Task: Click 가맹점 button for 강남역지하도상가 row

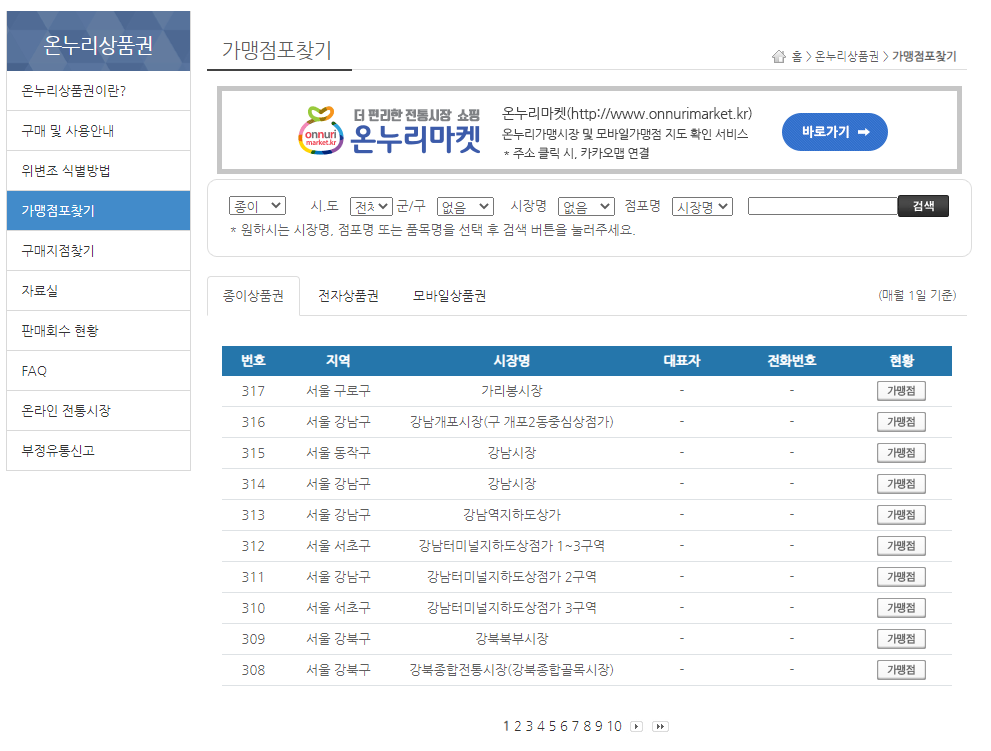Action: click(901, 515)
